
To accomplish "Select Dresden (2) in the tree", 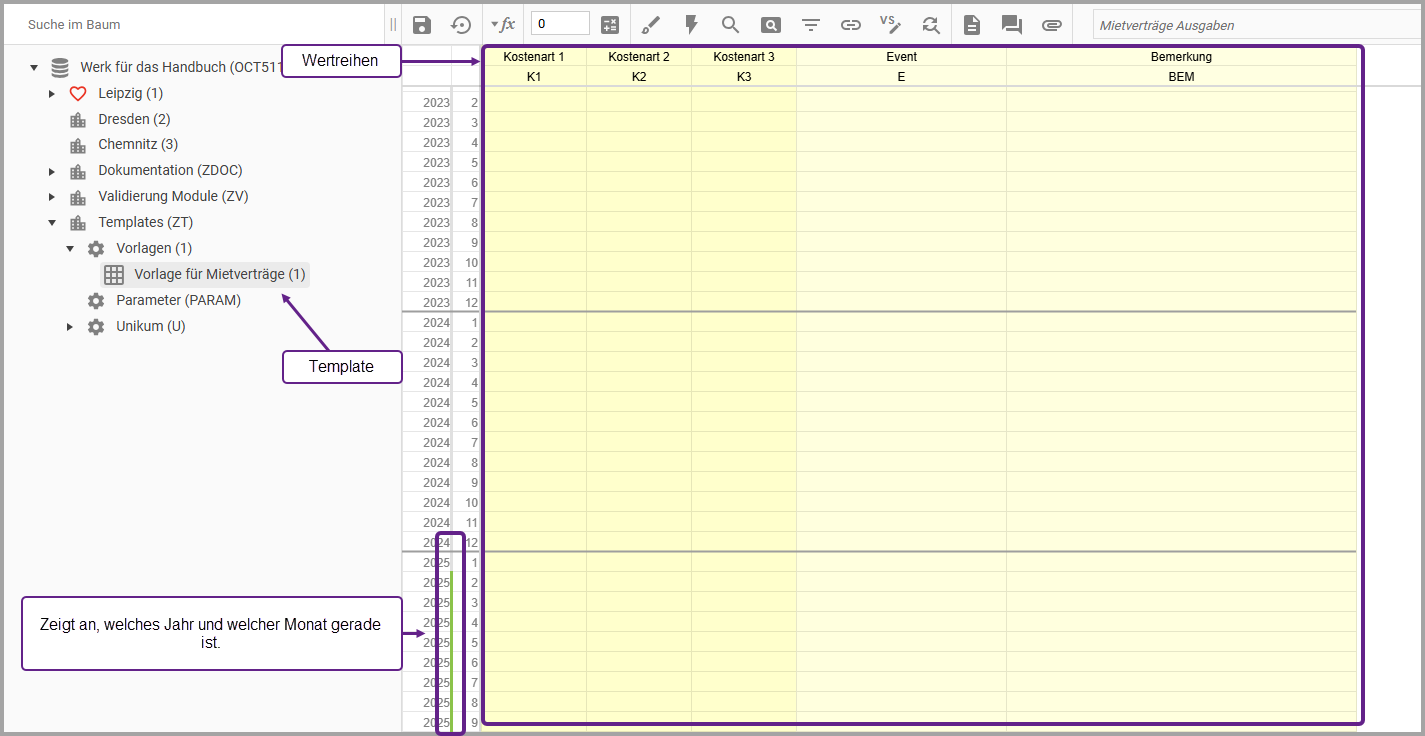I will [x=134, y=118].
